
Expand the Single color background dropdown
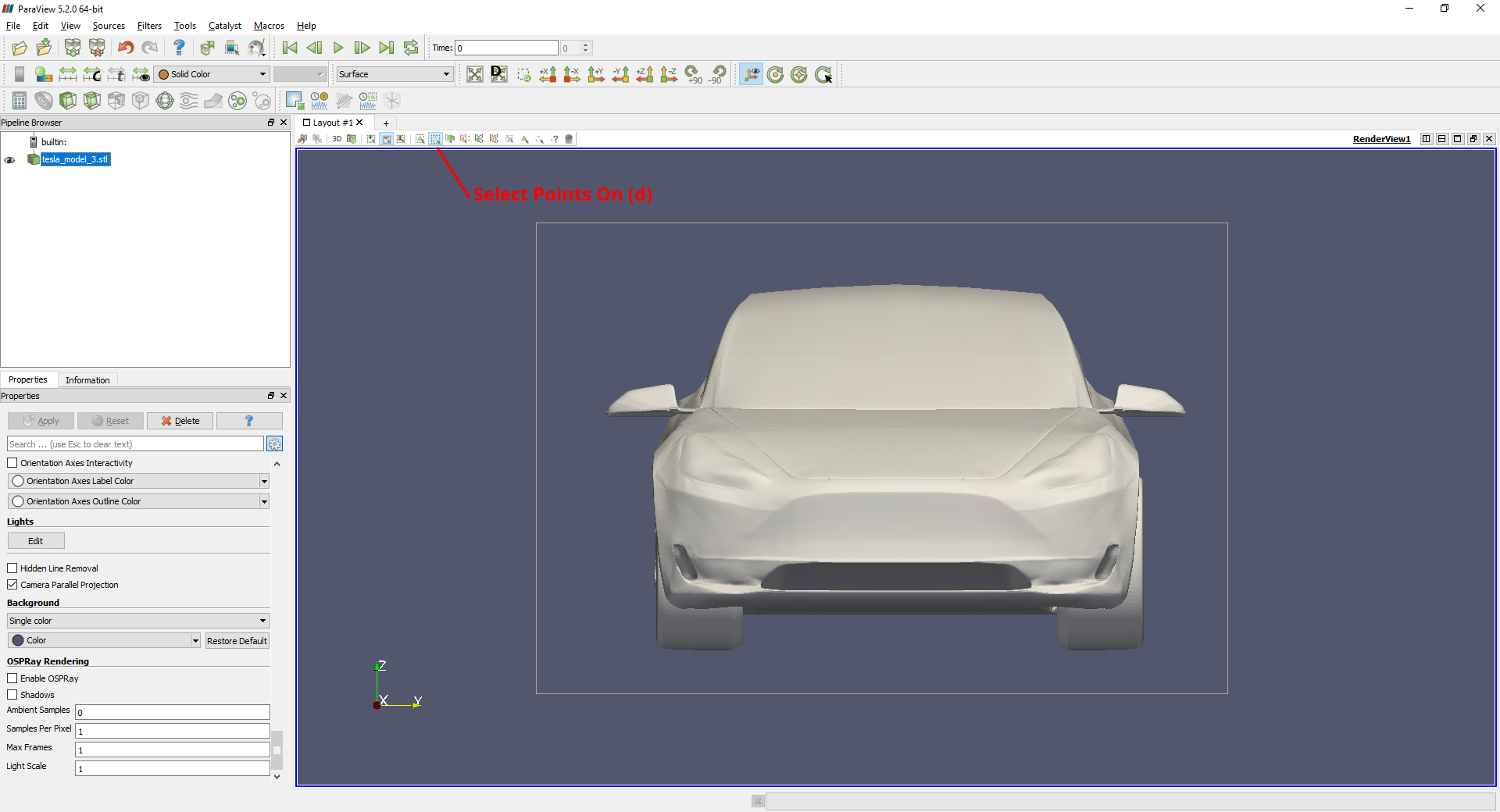138,621
